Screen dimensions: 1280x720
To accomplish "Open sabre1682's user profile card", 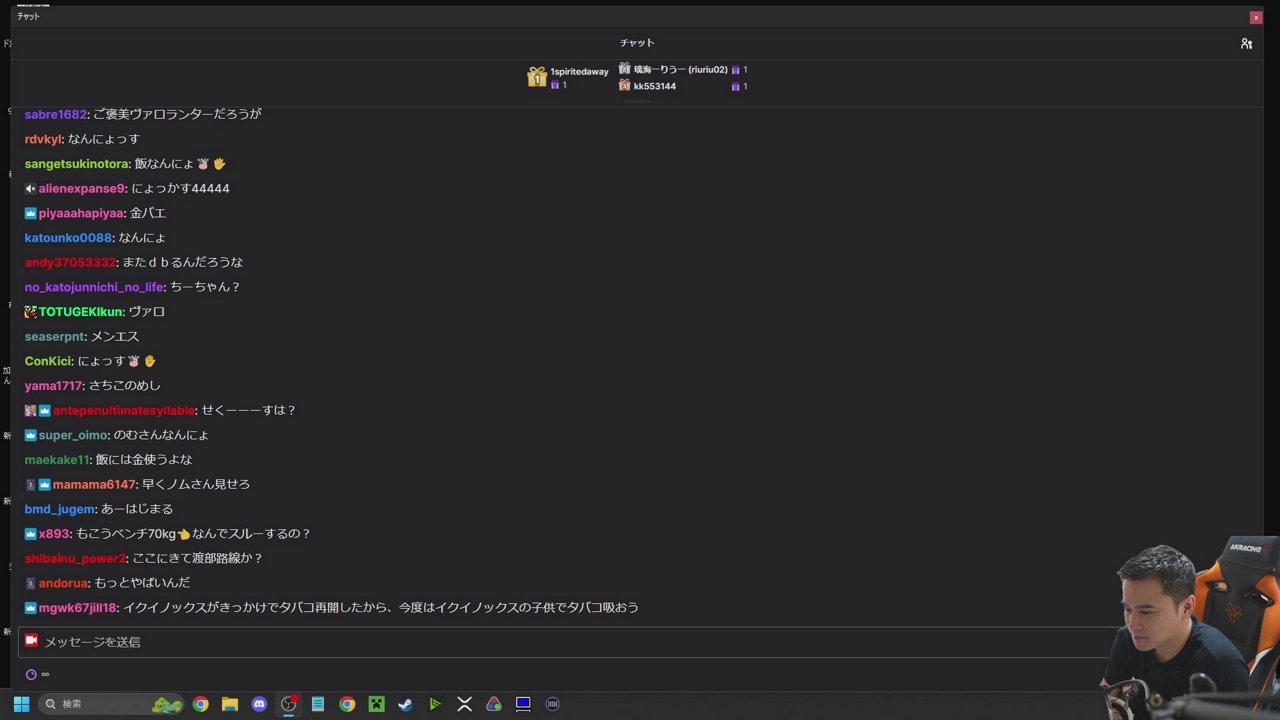I will point(52,114).
